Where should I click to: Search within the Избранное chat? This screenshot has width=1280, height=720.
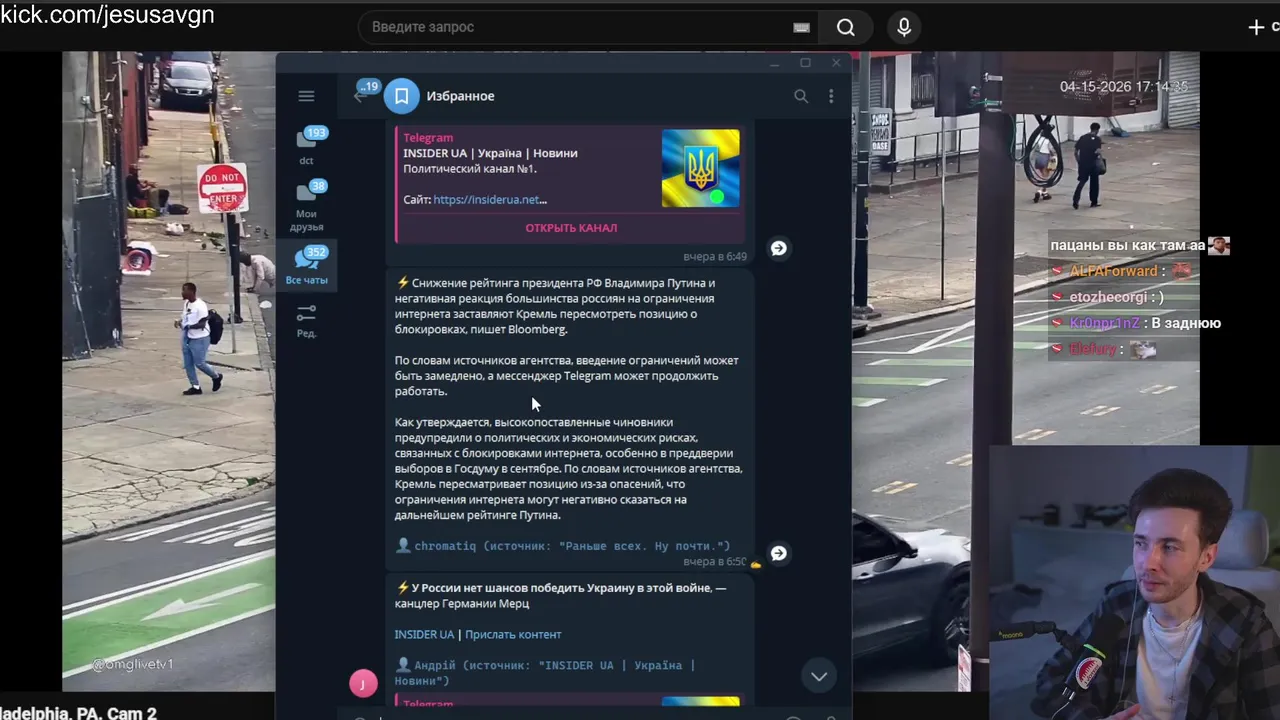[x=801, y=96]
